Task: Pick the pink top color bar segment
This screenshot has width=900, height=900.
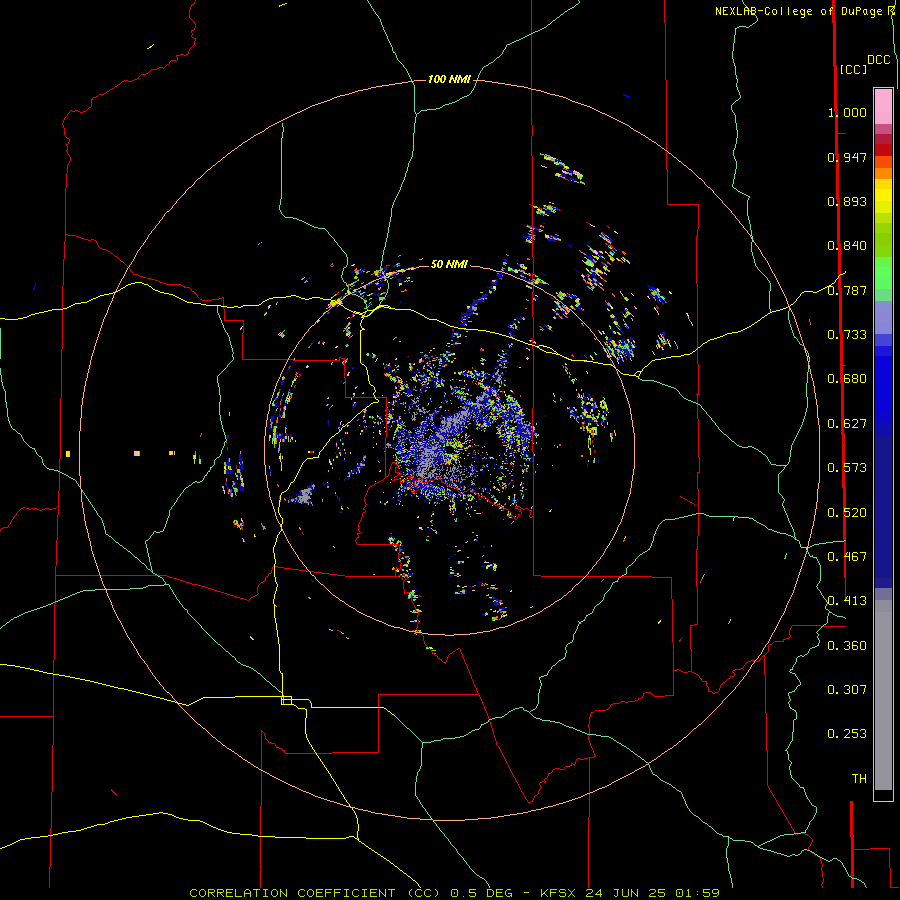Action: [x=883, y=106]
